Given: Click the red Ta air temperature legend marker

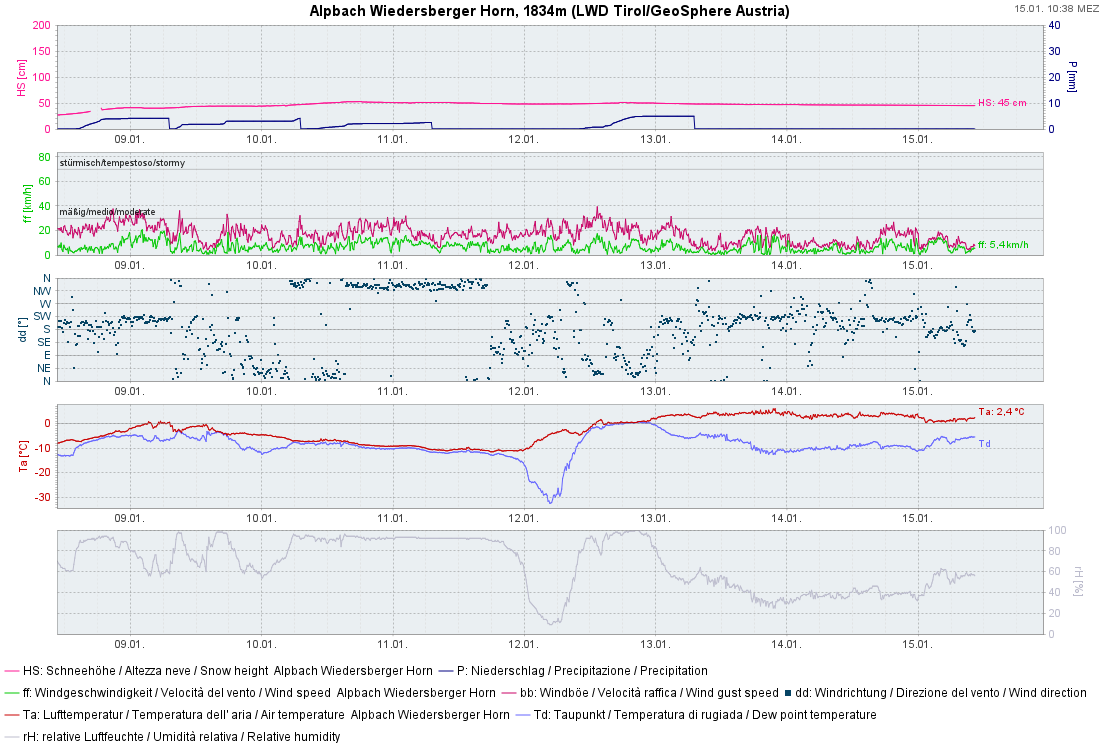Looking at the screenshot, I should click(x=10, y=716).
